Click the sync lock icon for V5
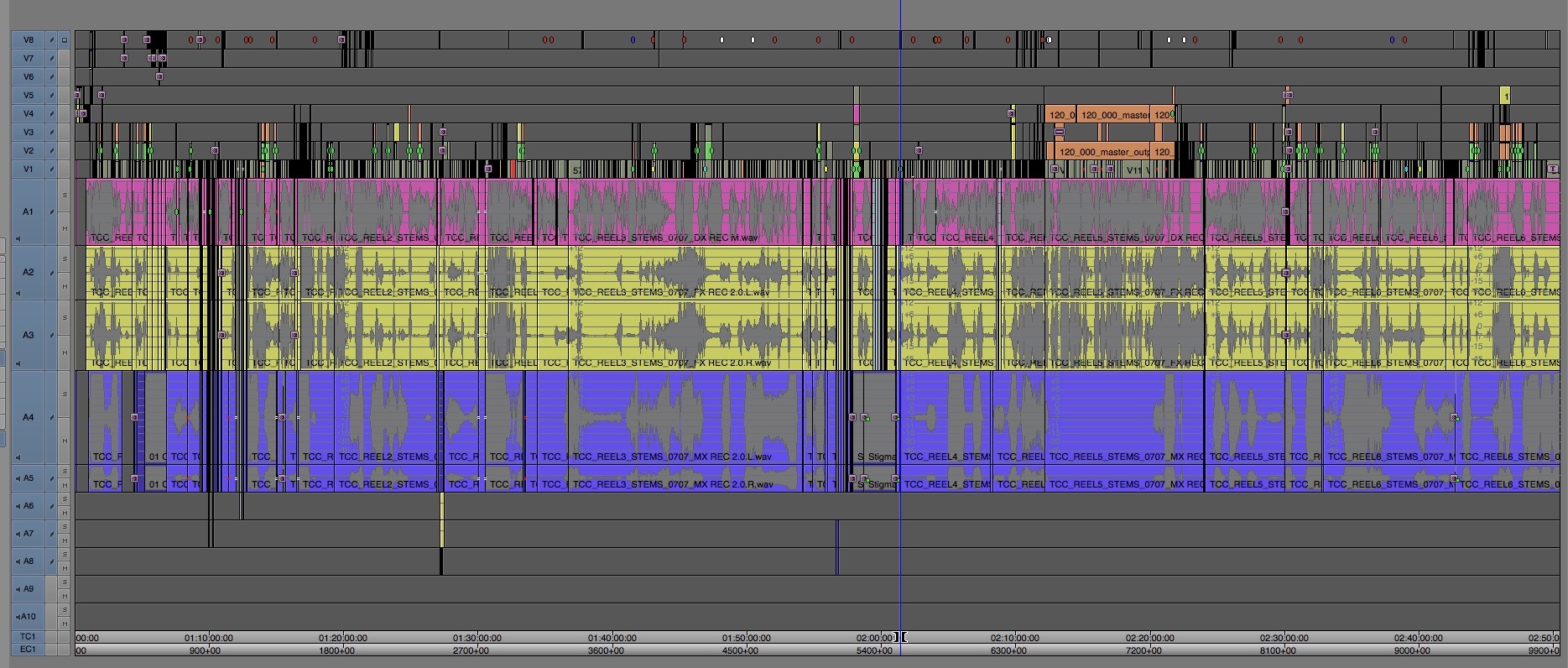Image resolution: width=1568 pixels, height=668 pixels. pos(52,96)
